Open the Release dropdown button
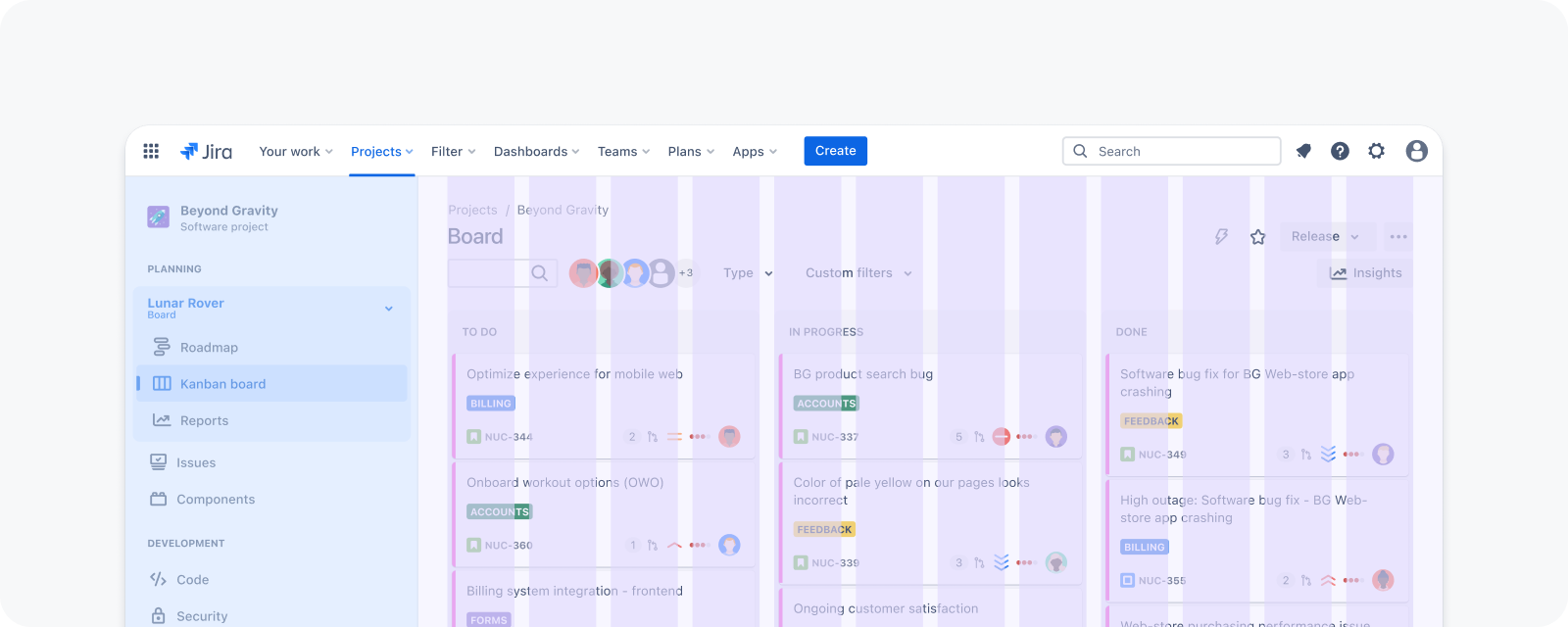The width and height of the screenshot is (1568, 627). [x=1327, y=236]
